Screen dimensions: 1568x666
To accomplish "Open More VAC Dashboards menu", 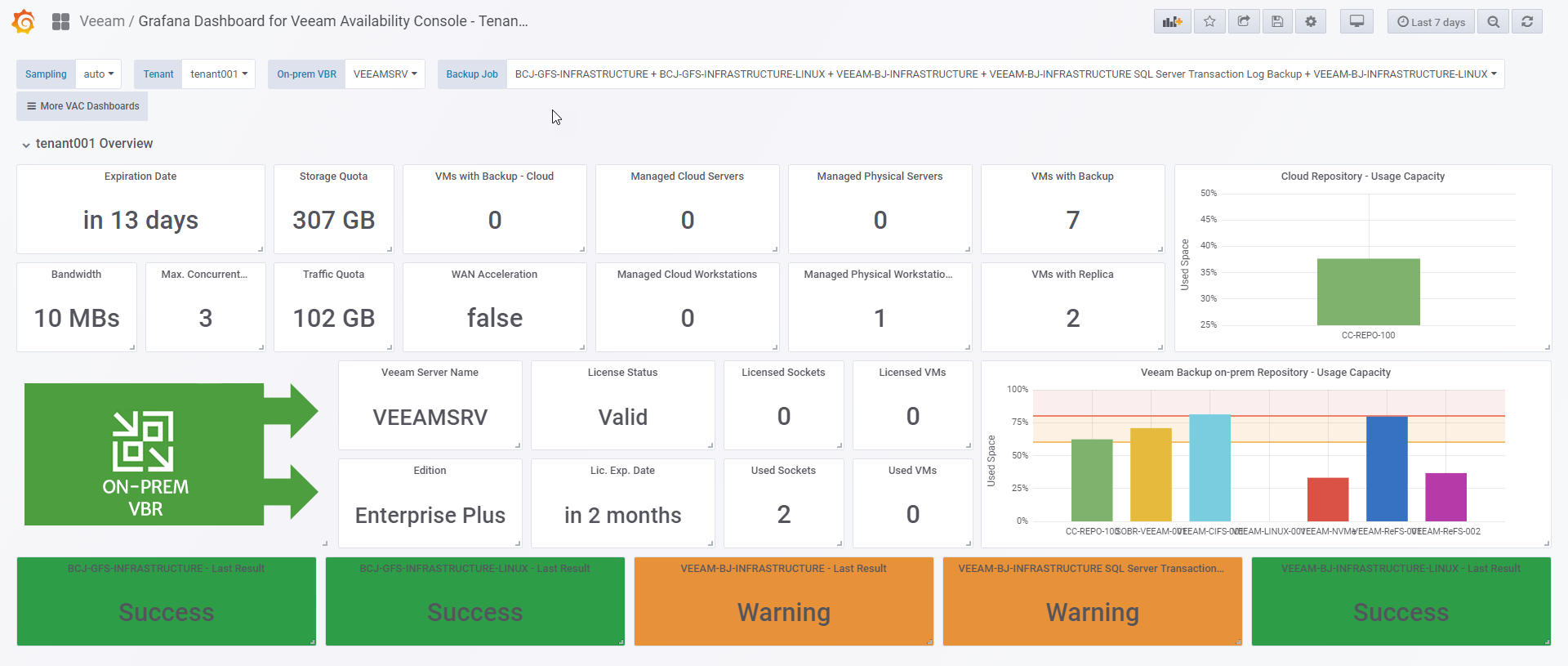I will pyautogui.click(x=82, y=106).
